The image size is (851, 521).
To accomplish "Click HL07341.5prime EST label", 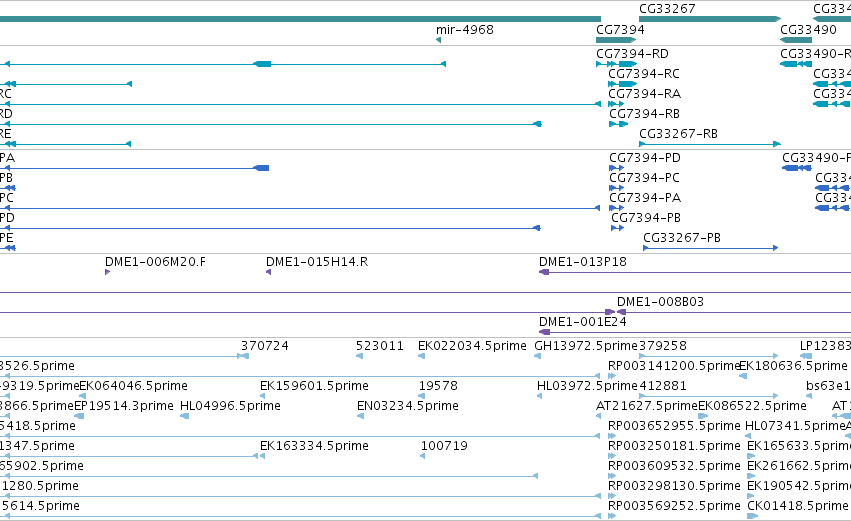I will [795, 427].
